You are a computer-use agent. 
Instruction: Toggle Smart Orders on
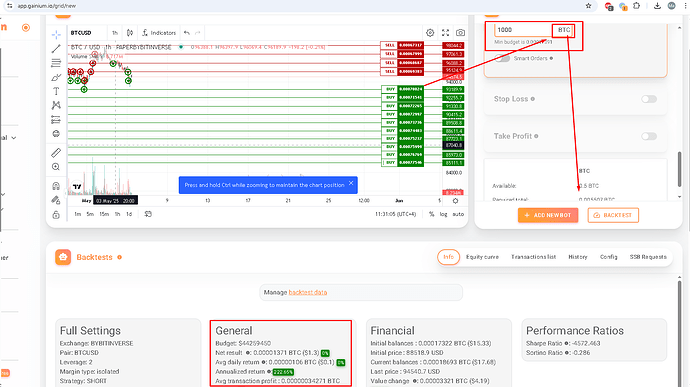coord(502,58)
